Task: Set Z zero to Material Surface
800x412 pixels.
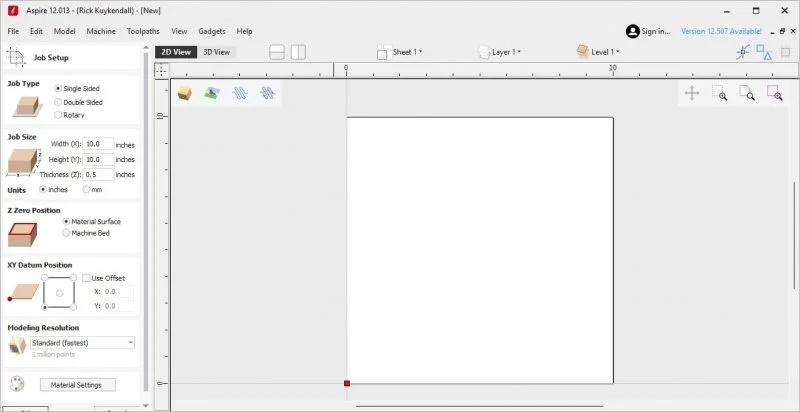Action: [92, 221]
